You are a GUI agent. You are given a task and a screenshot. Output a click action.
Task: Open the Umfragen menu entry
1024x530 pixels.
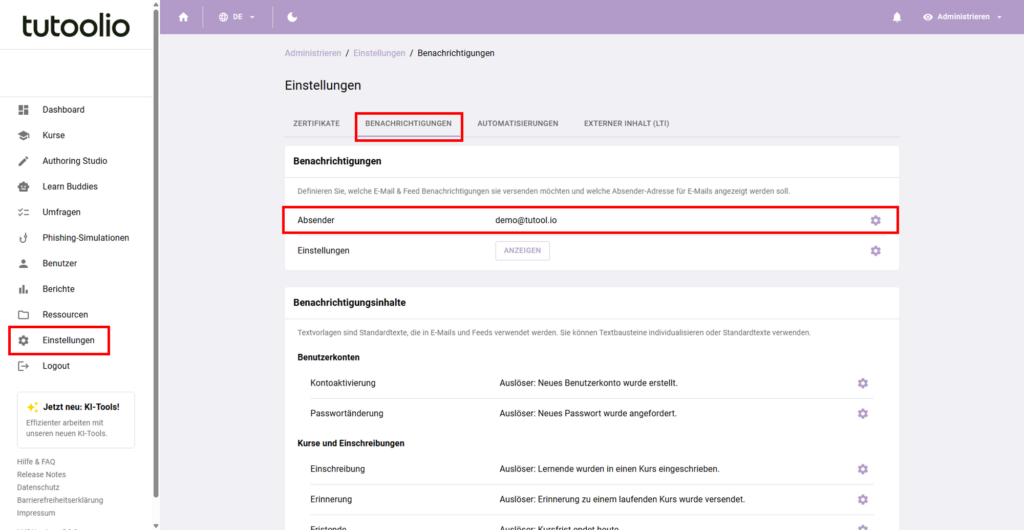[x=61, y=212]
